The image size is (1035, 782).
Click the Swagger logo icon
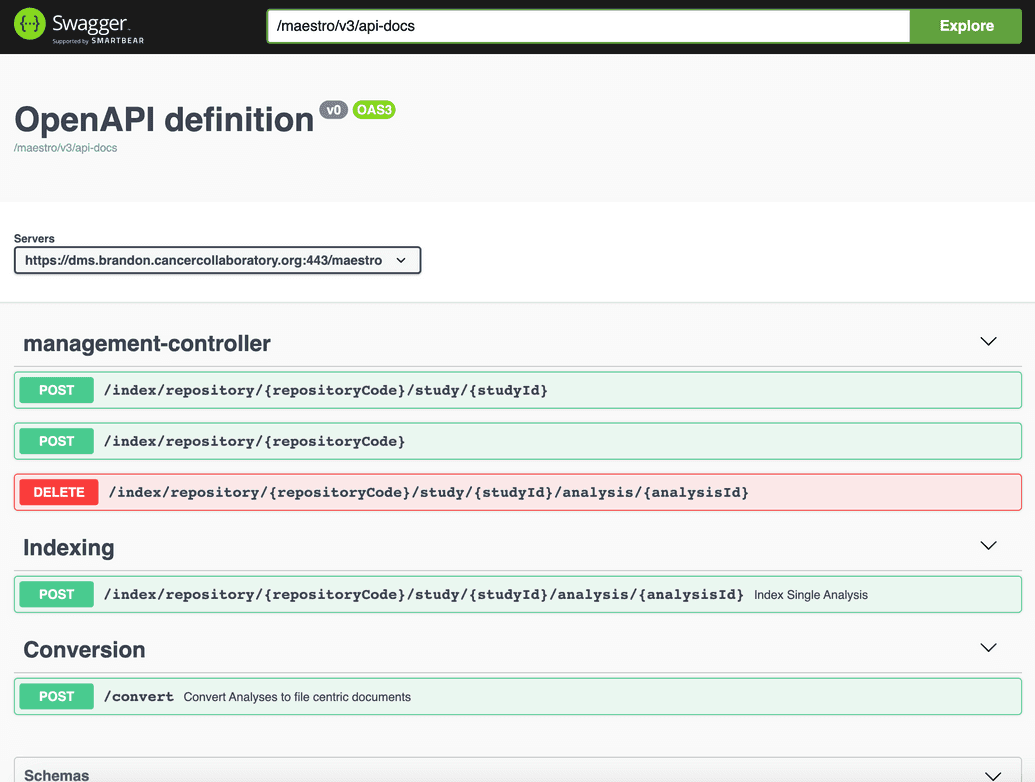point(30,24)
